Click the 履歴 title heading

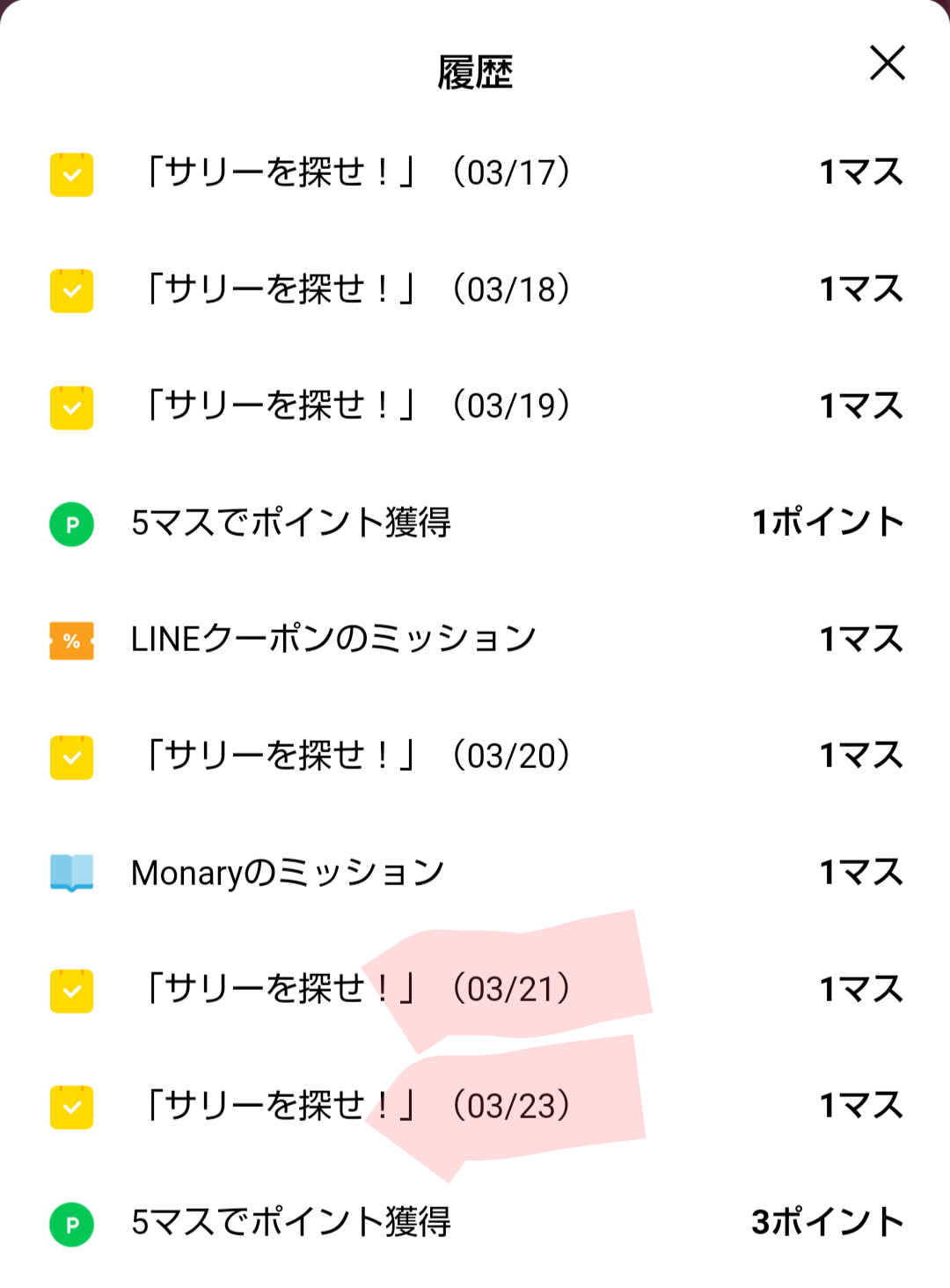pos(475,72)
